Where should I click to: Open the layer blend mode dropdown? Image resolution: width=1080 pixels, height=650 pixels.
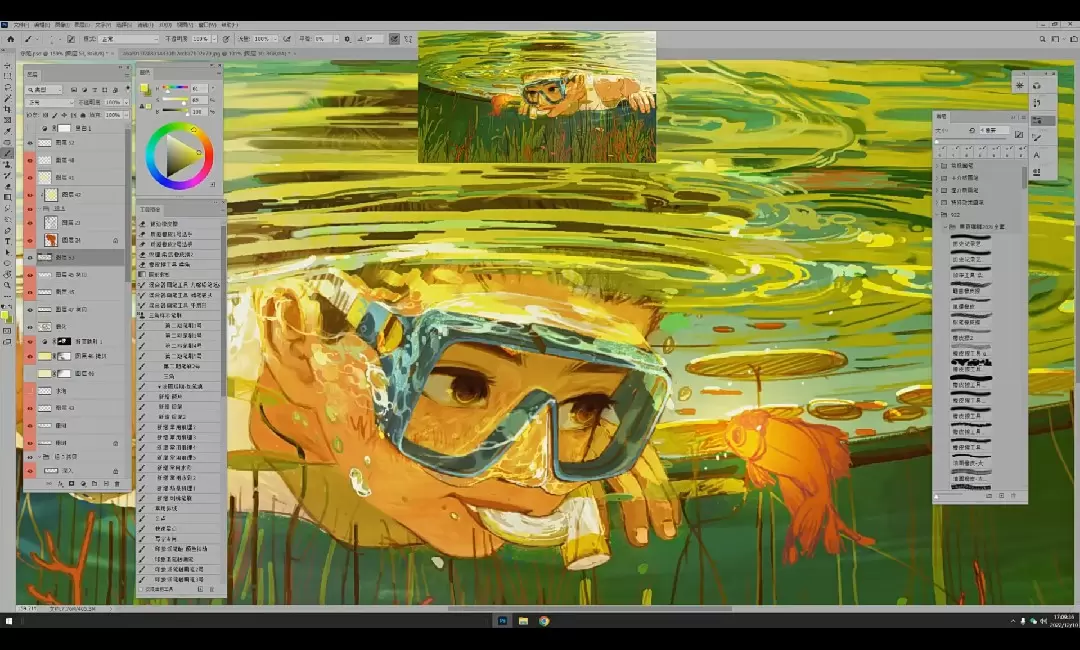tap(49, 102)
